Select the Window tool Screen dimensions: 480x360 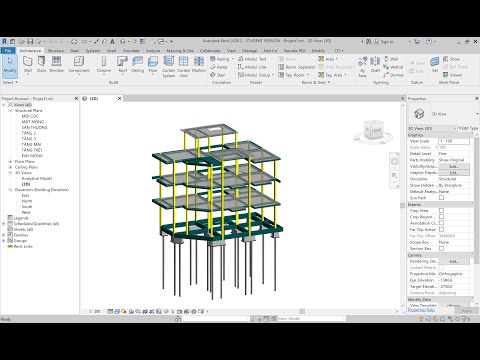56,64
